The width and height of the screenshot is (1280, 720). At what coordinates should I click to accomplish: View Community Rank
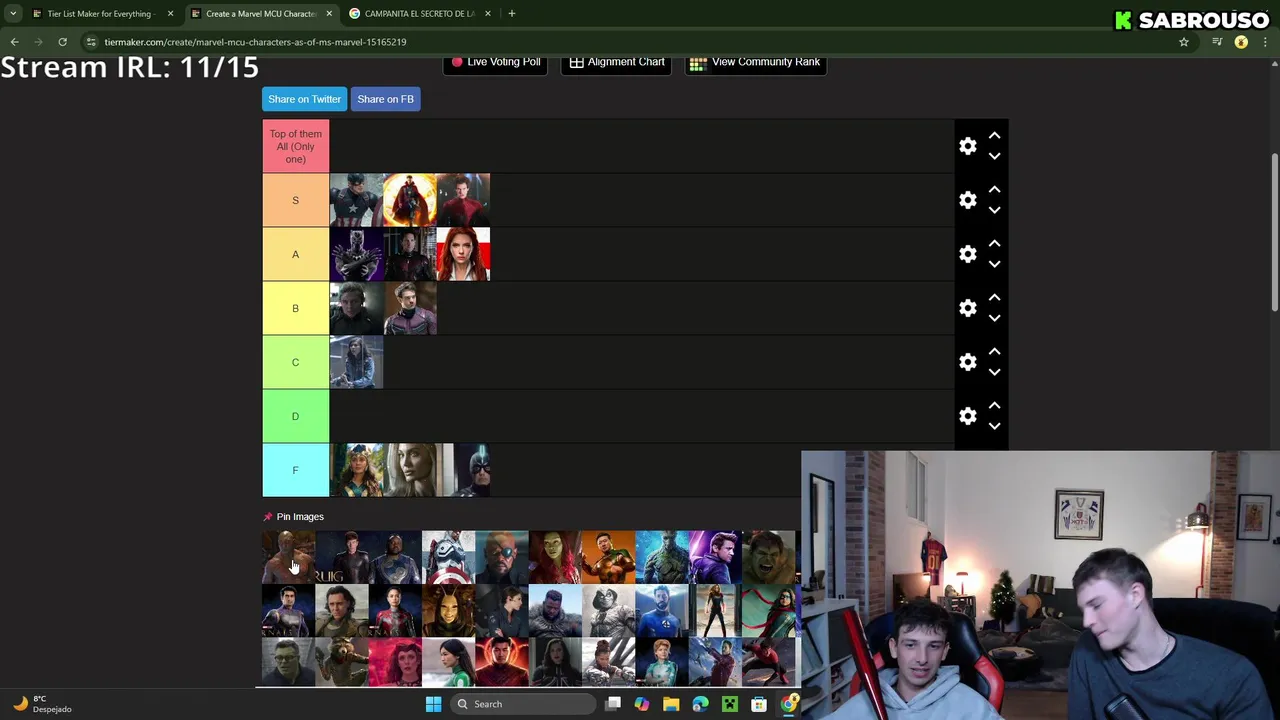(755, 62)
